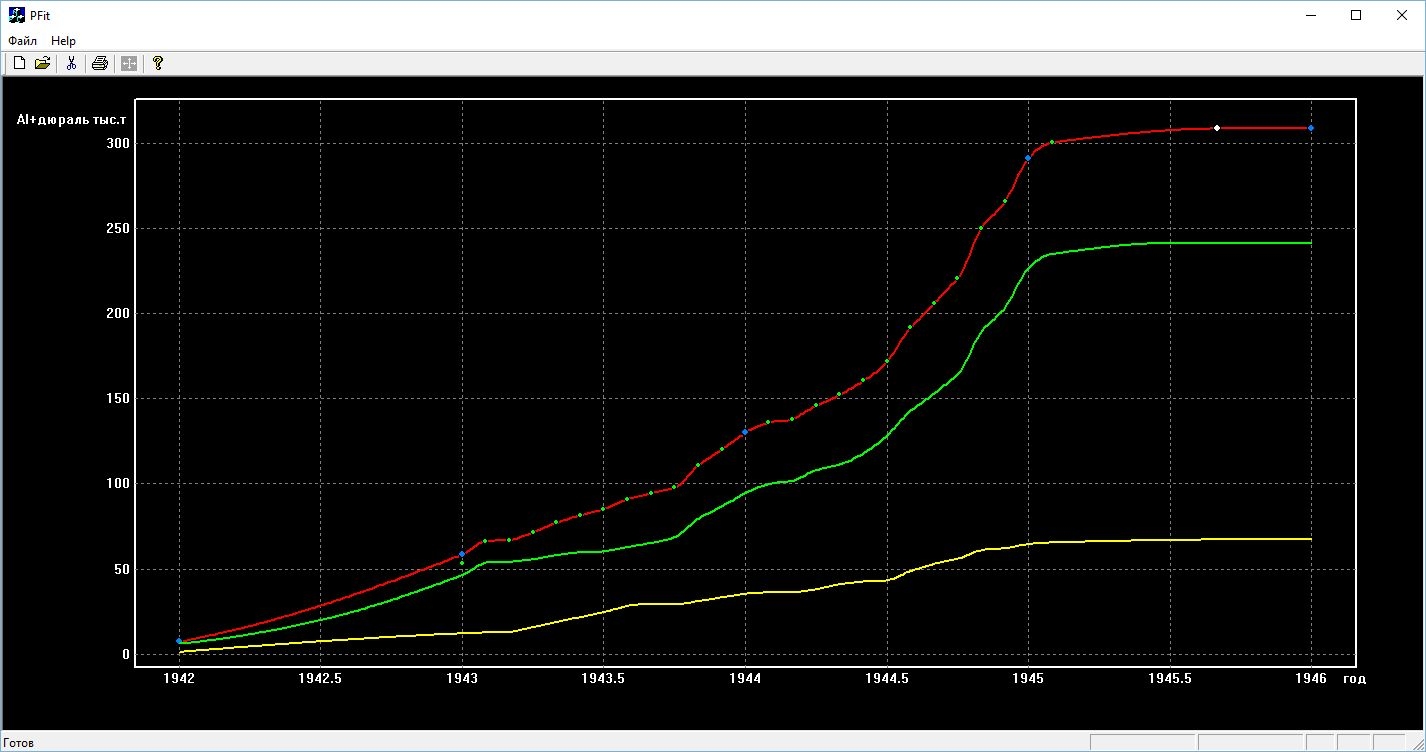Select the blue marker at year 1945
The height and width of the screenshot is (752, 1426).
[x=1028, y=158]
